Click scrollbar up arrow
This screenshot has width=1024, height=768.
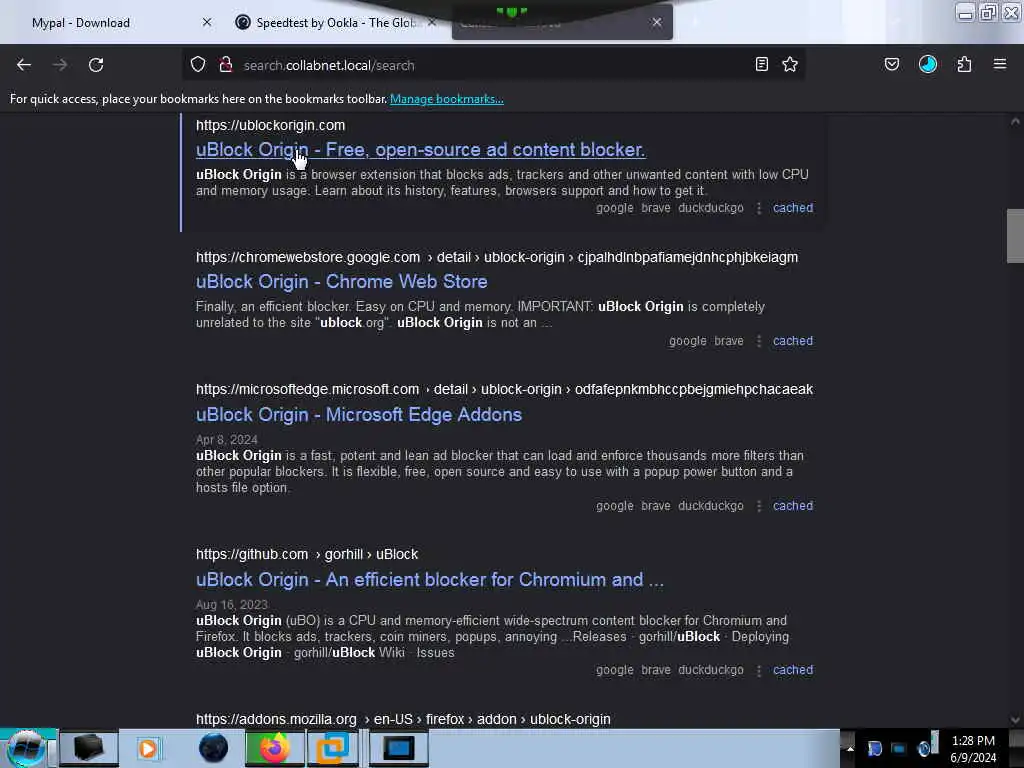[1015, 121]
